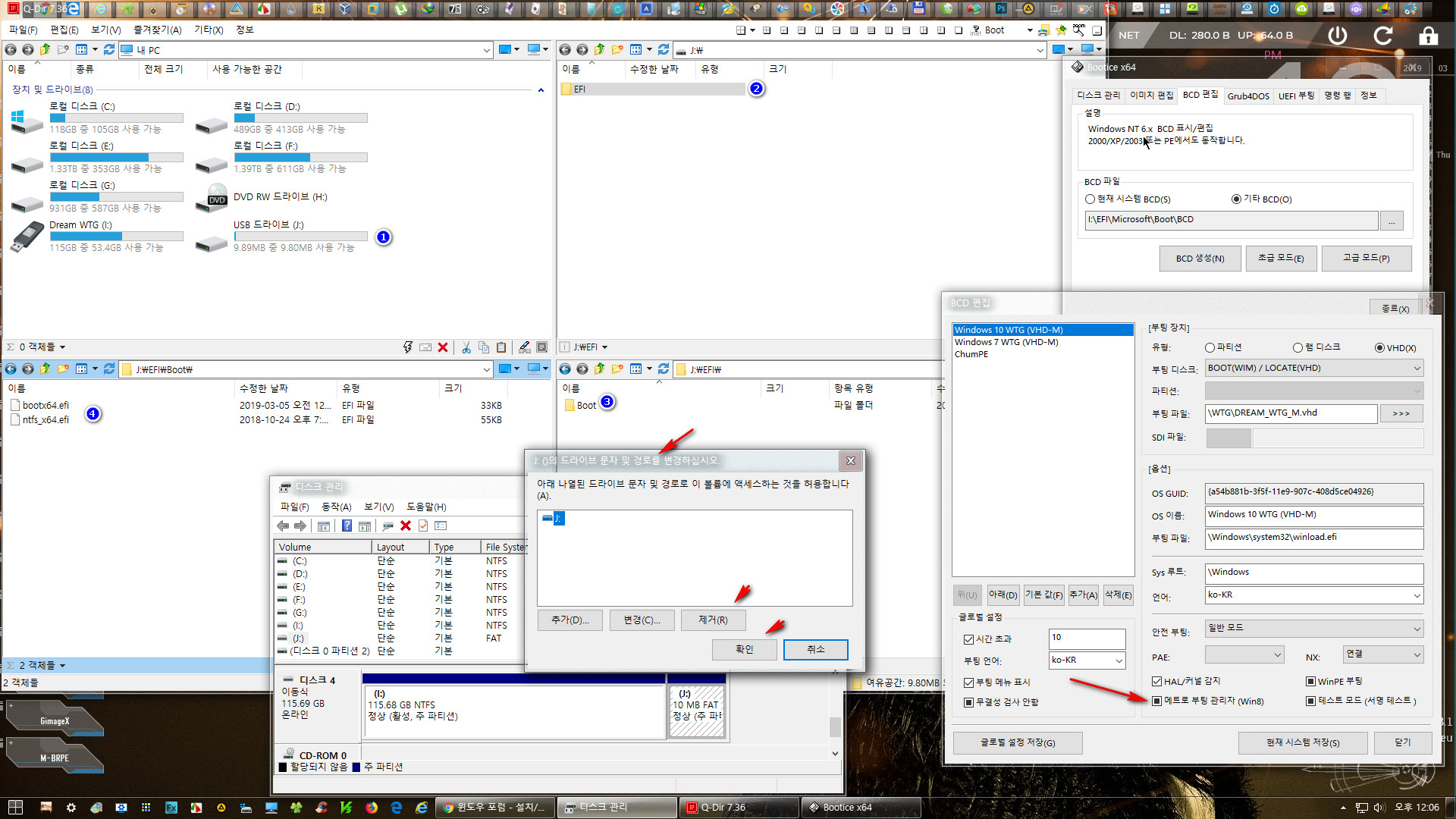Expand the 내 PC address bar dropdown
This screenshot has width=1456, height=819.
(x=486, y=50)
